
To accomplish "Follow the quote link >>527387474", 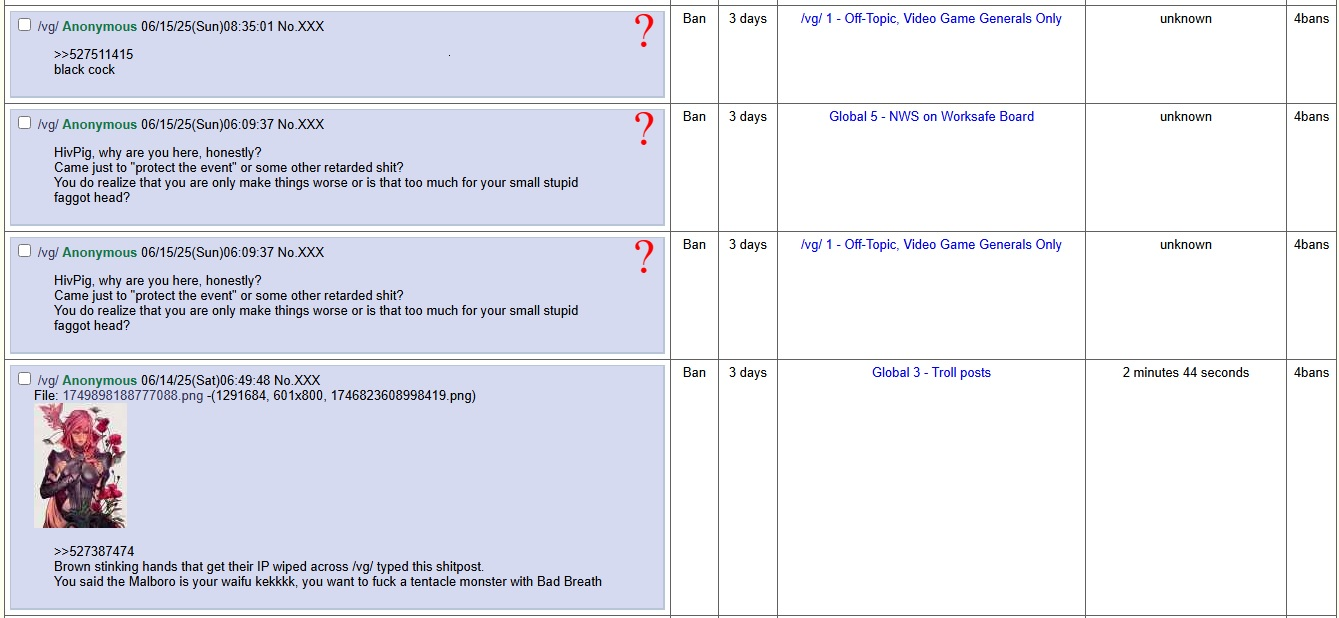I will point(94,552).
